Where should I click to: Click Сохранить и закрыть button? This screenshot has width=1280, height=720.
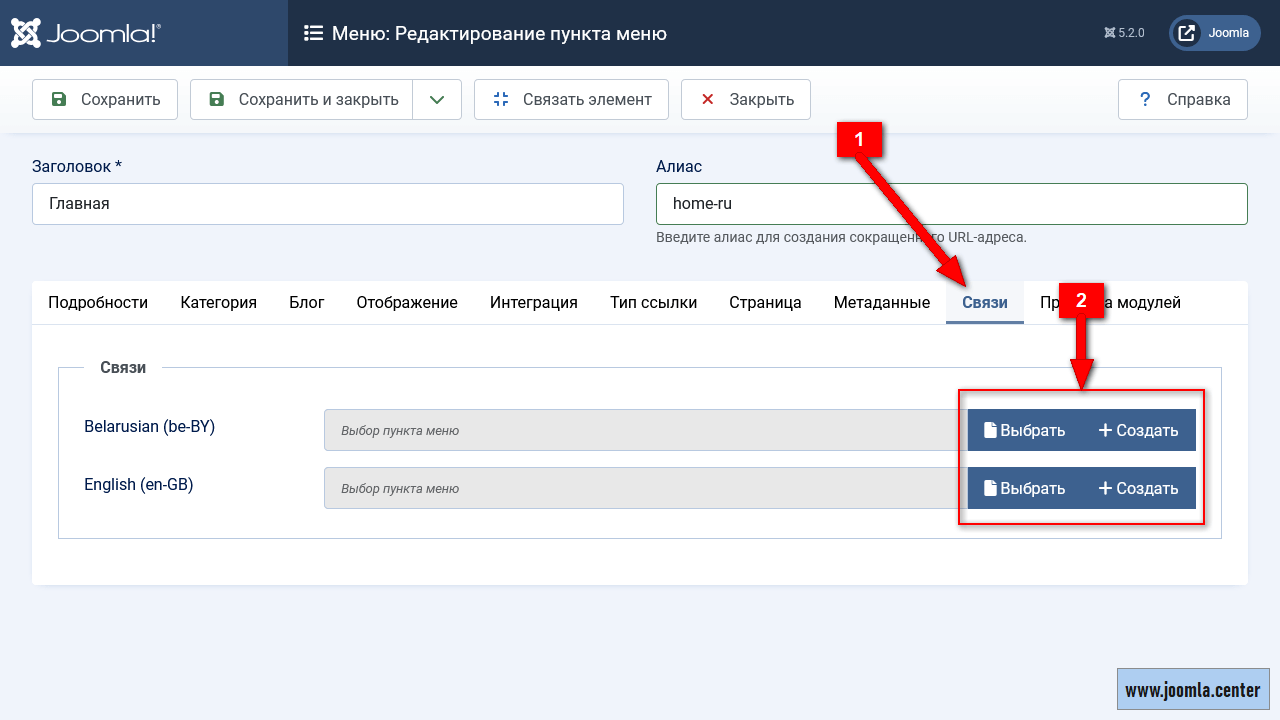click(302, 99)
